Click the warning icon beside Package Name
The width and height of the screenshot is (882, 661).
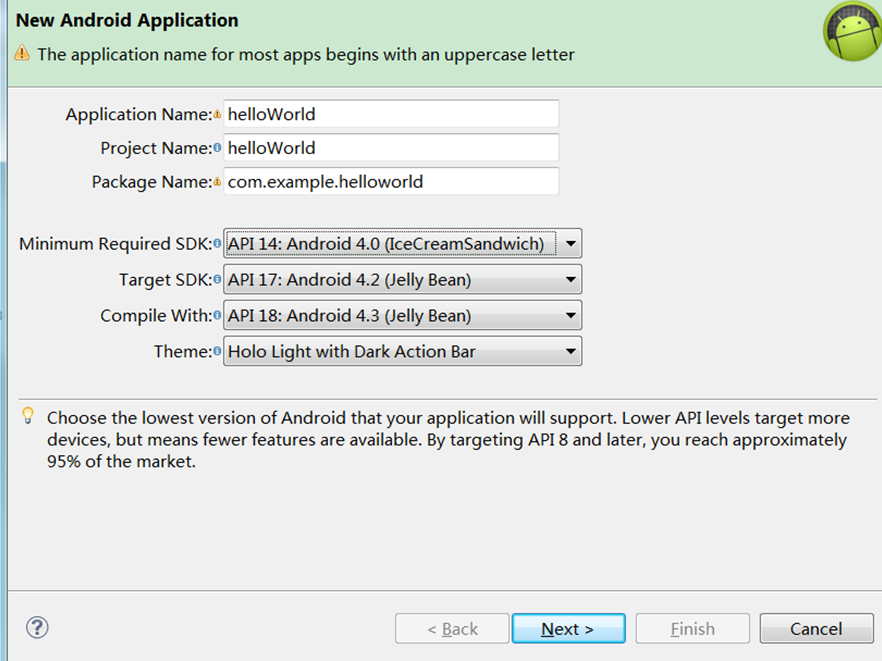click(x=217, y=182)
